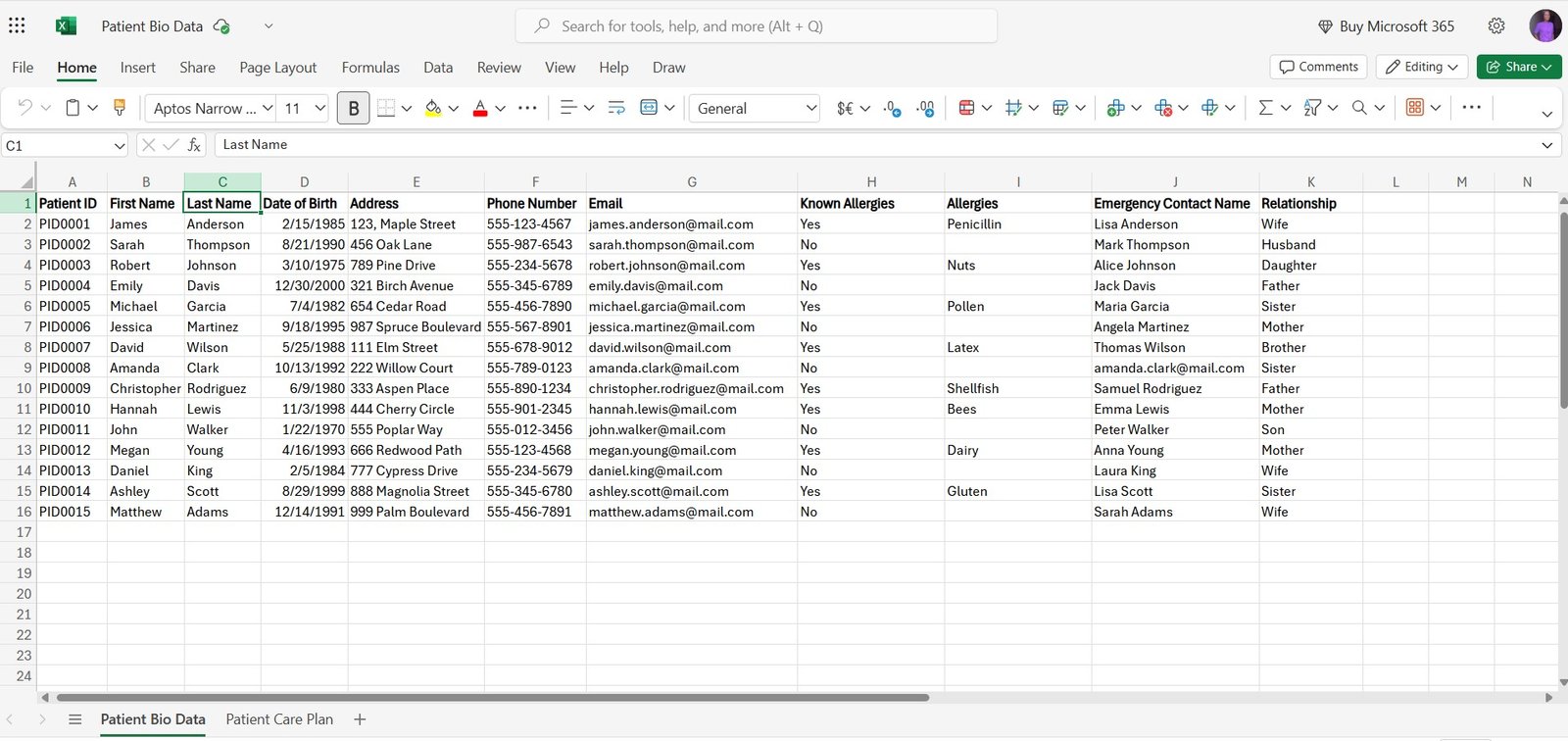The width and height of the screenshot is (1568, 741).
Task: Click the Insert Function fx icon
Action: click(194, 145)
